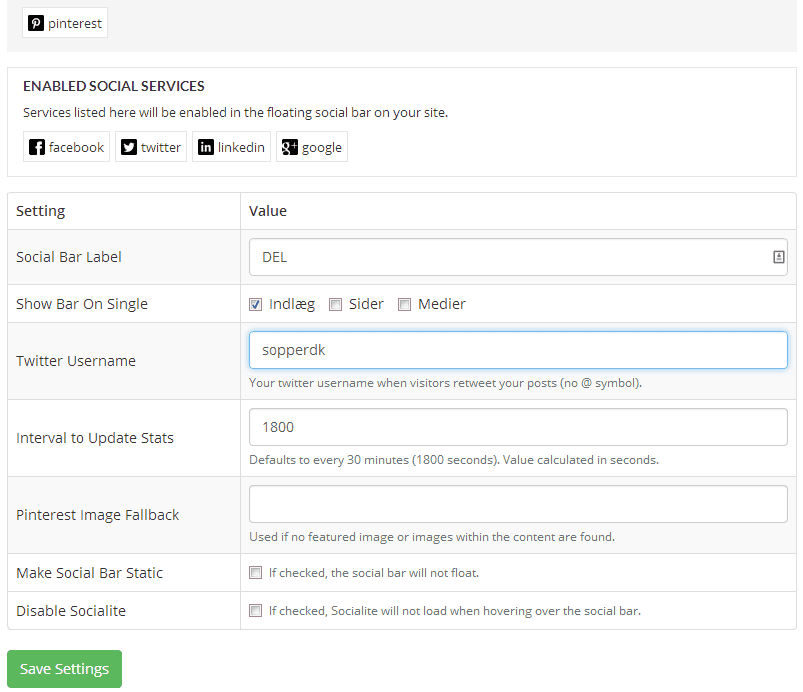Enable the Disable Socialite checkbox

pos(256,610)
